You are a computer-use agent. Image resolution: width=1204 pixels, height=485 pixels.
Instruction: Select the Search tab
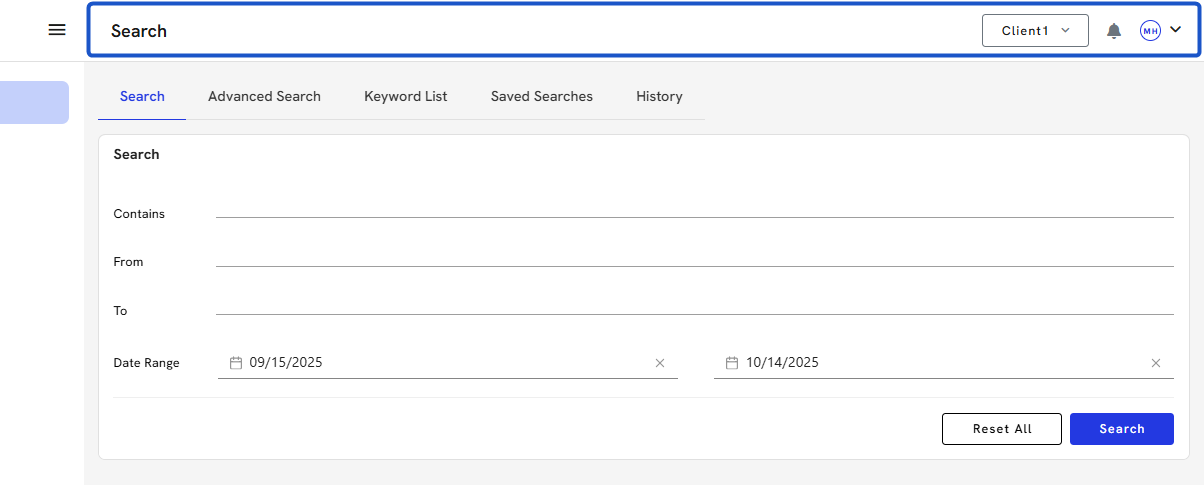coord(142,97)
